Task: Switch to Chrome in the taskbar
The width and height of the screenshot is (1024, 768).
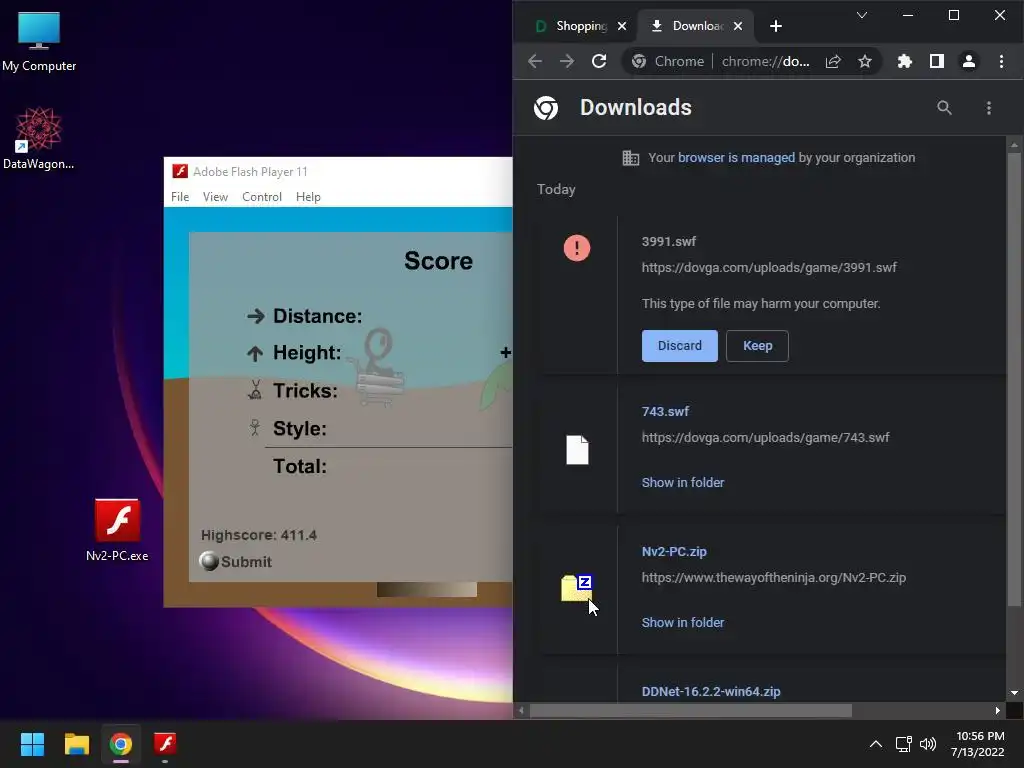Action: (121, 744)
